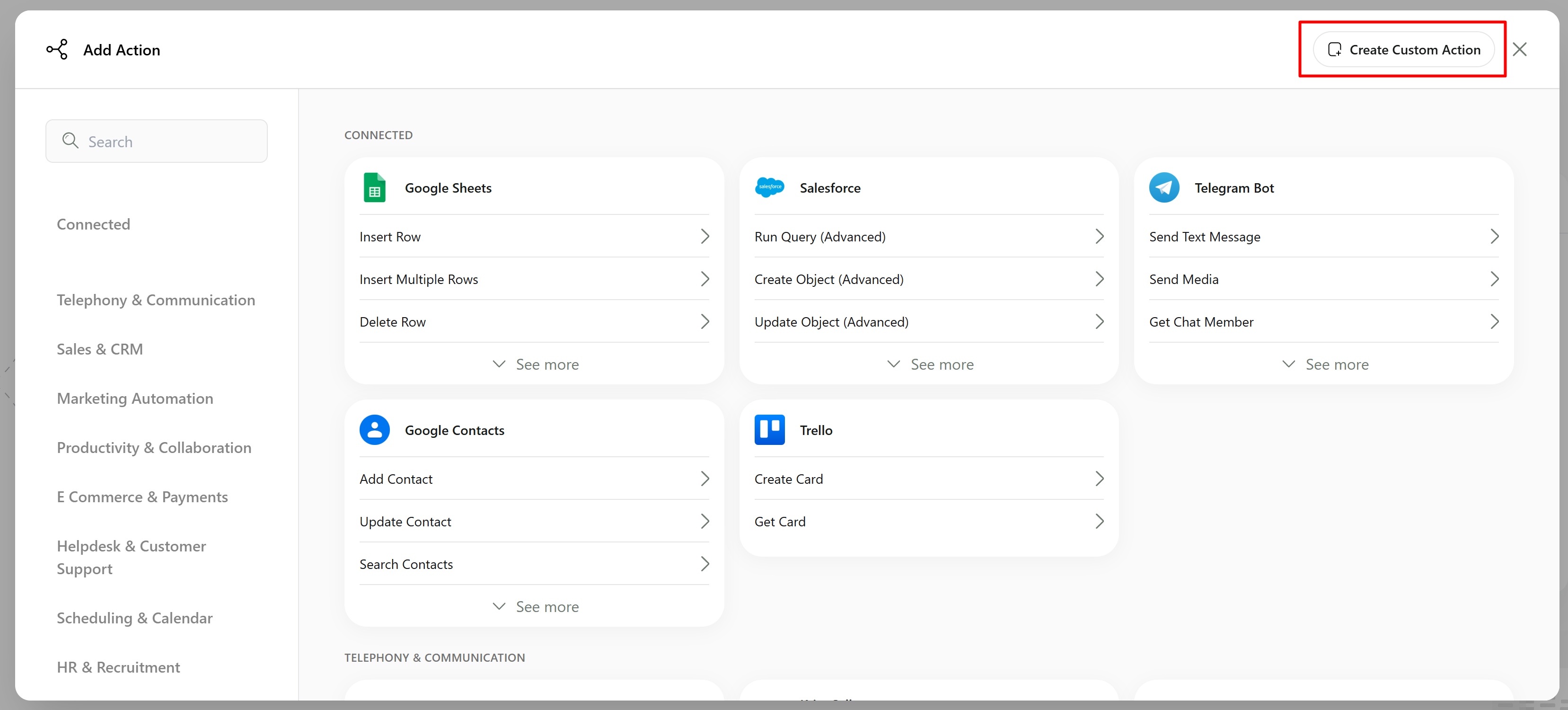This screenshot has height=710, width=1568.
Task: Go to Telephony & Communication category
Action: tap(156, 300)
